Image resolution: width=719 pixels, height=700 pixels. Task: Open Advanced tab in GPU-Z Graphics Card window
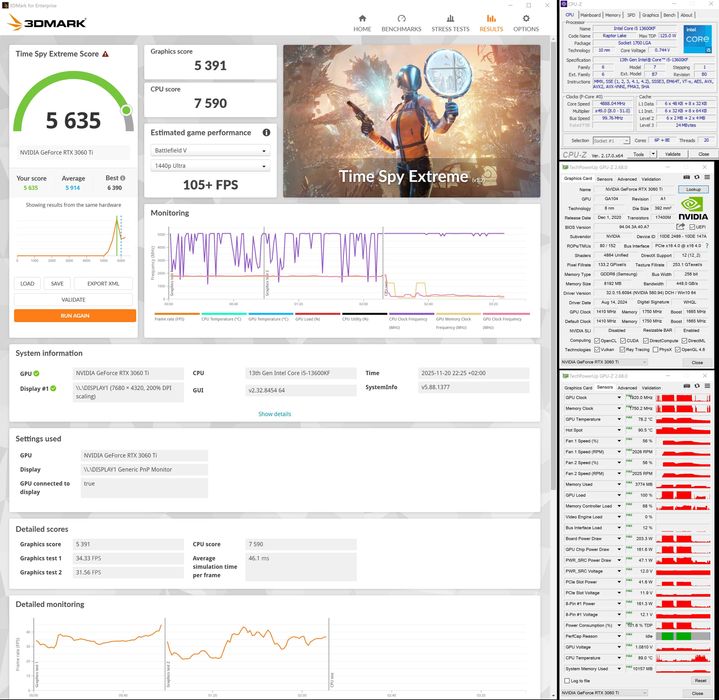pyautogui.click(x=627, y=179)
